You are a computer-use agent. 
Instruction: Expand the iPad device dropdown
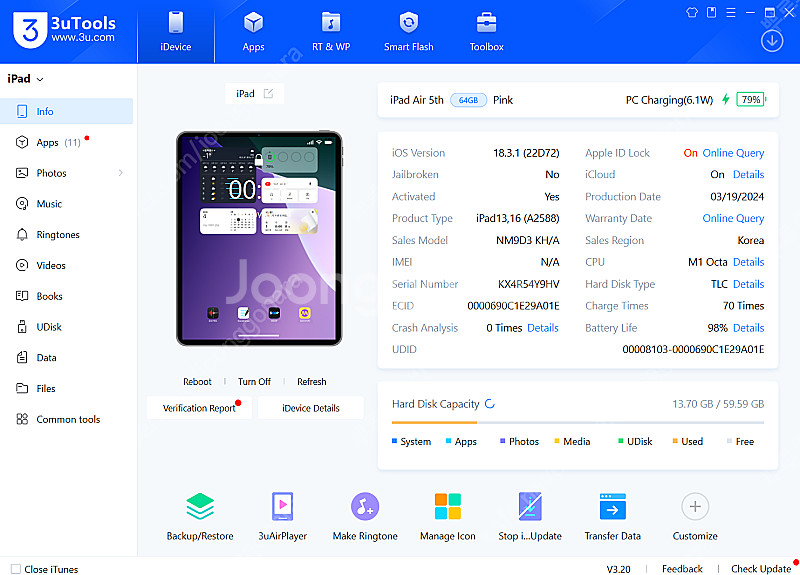(40, 79)
